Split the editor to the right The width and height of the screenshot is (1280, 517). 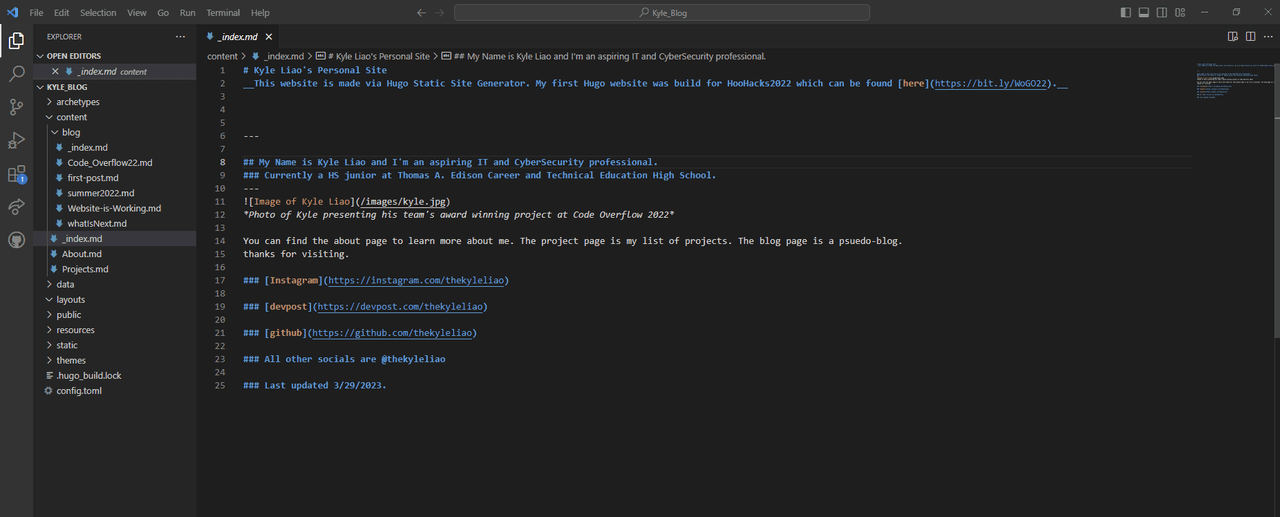pos(1249,36)
